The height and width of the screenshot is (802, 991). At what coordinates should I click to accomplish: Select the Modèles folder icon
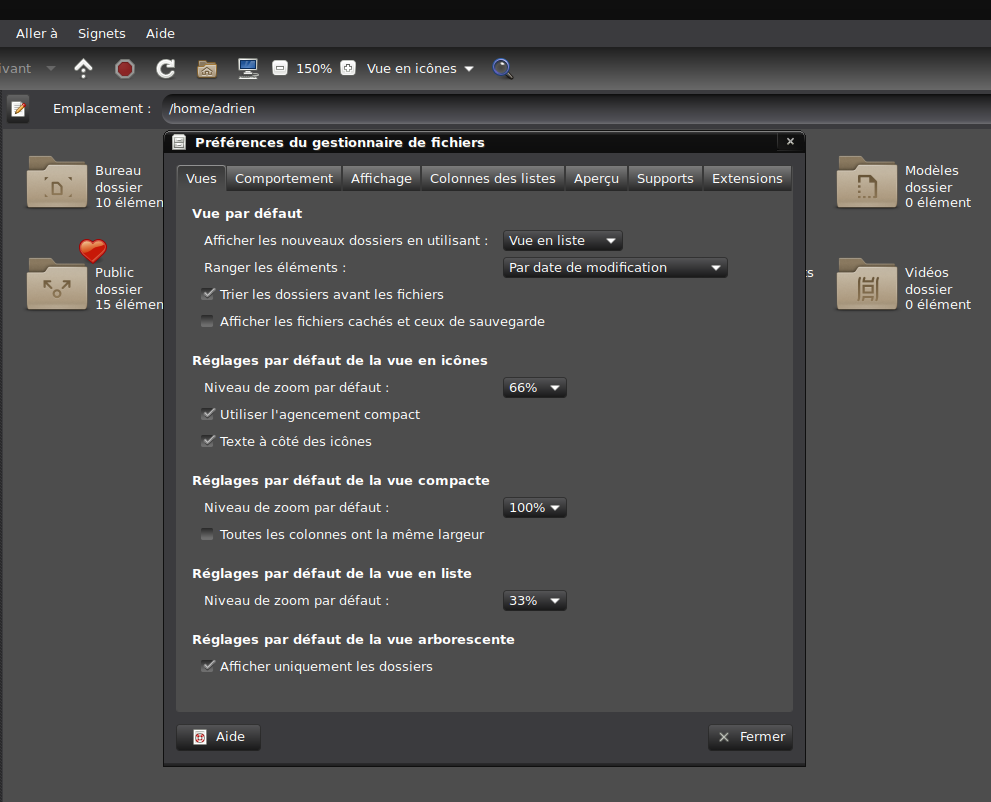pyautogui.click(x=866, y=183)
